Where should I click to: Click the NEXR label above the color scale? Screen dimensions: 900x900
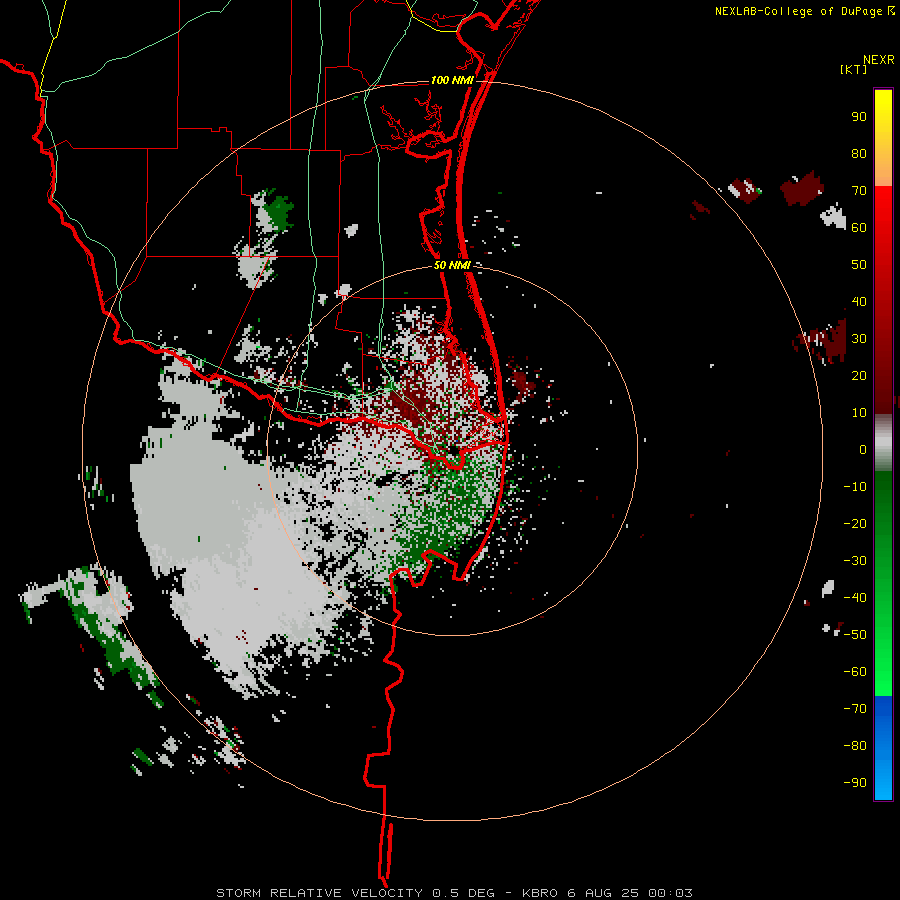(x=879, y=60)
